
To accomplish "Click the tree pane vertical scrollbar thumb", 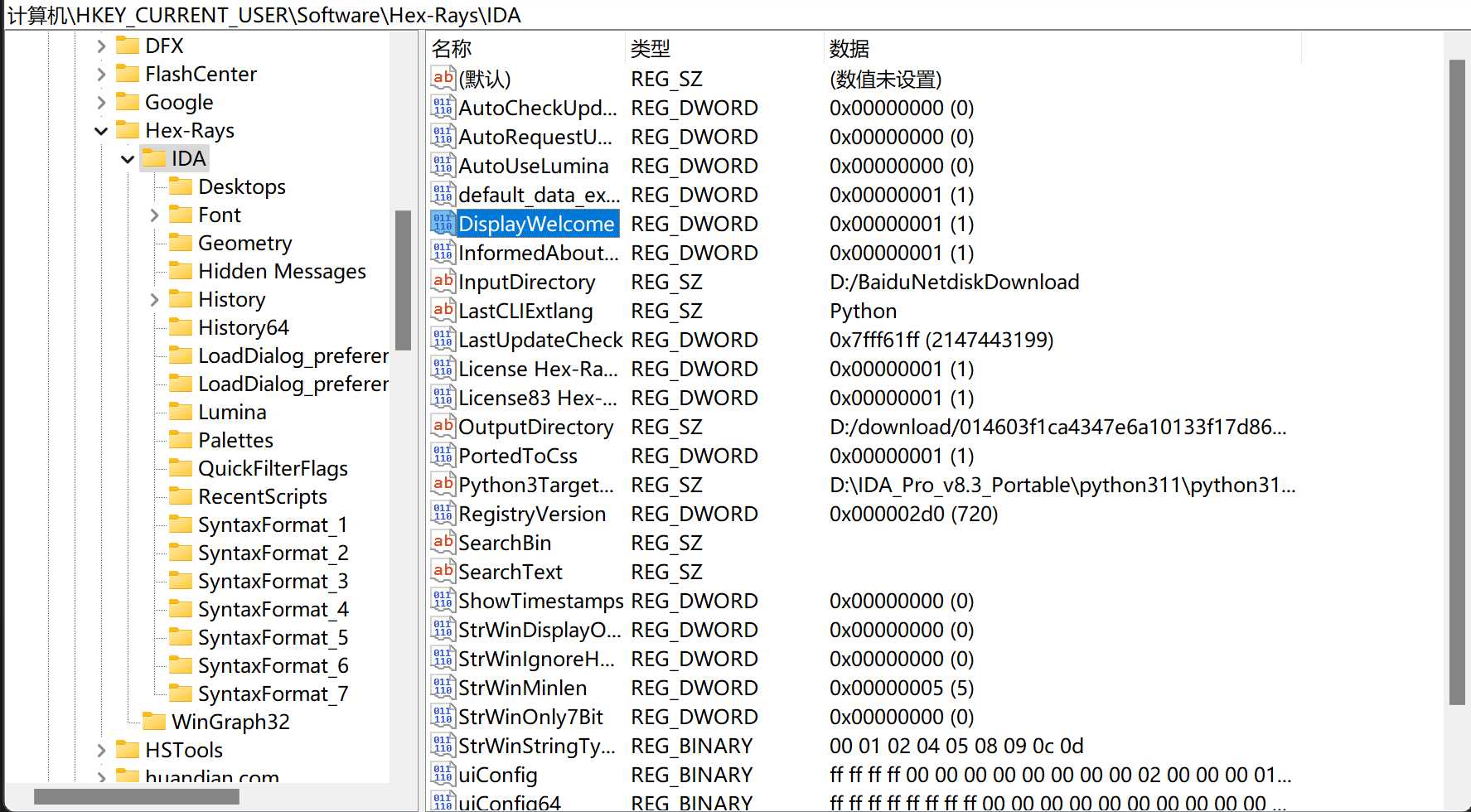I will point(404,280).
